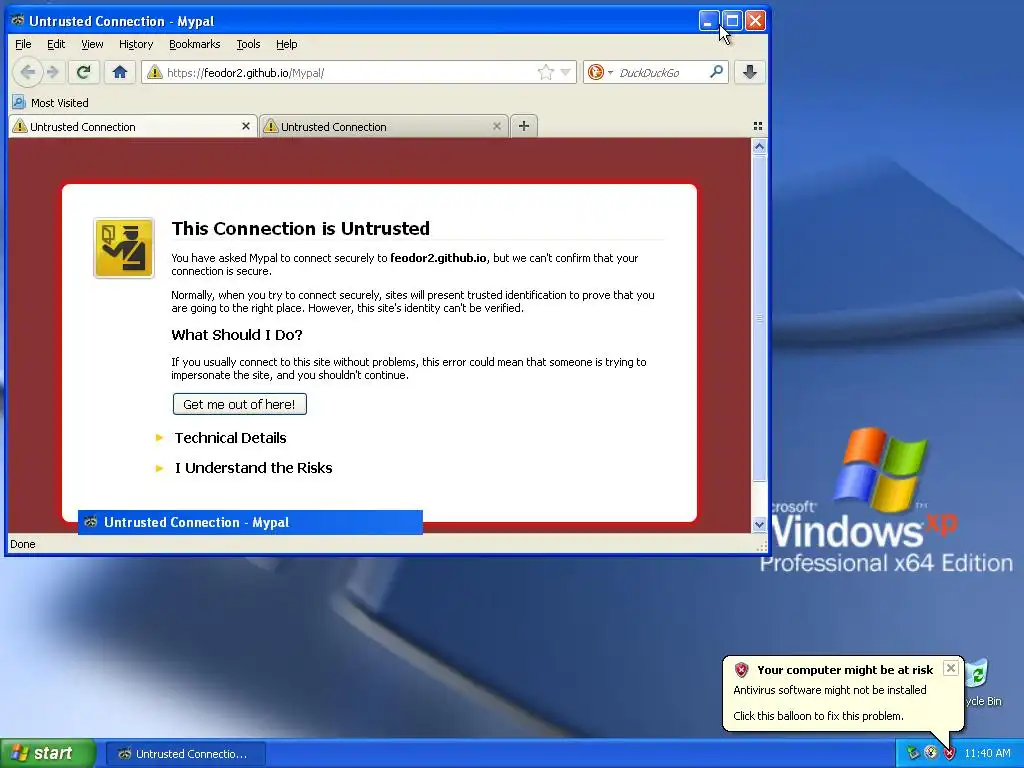Image resolution: width=1024 pixels, height=768 pixels.
Task: Open the address bar history dropdown
Action: coord(566,72)
